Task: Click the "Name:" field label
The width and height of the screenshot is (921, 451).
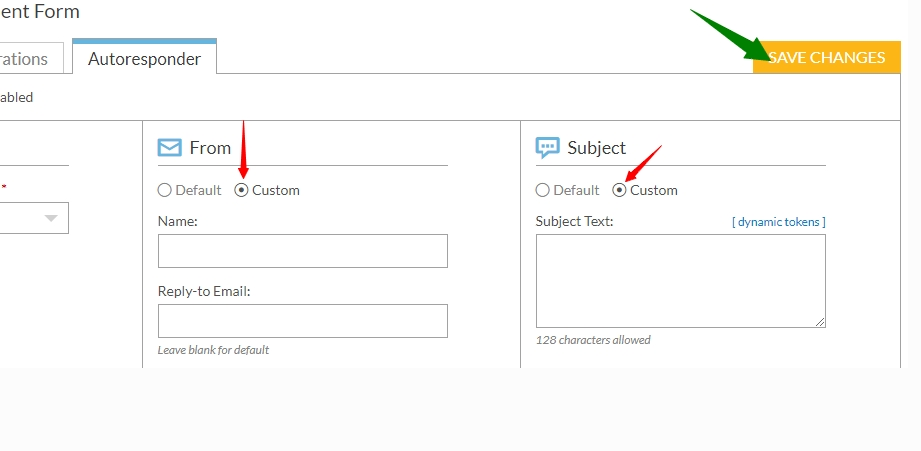Action: [x=177, y=222]
